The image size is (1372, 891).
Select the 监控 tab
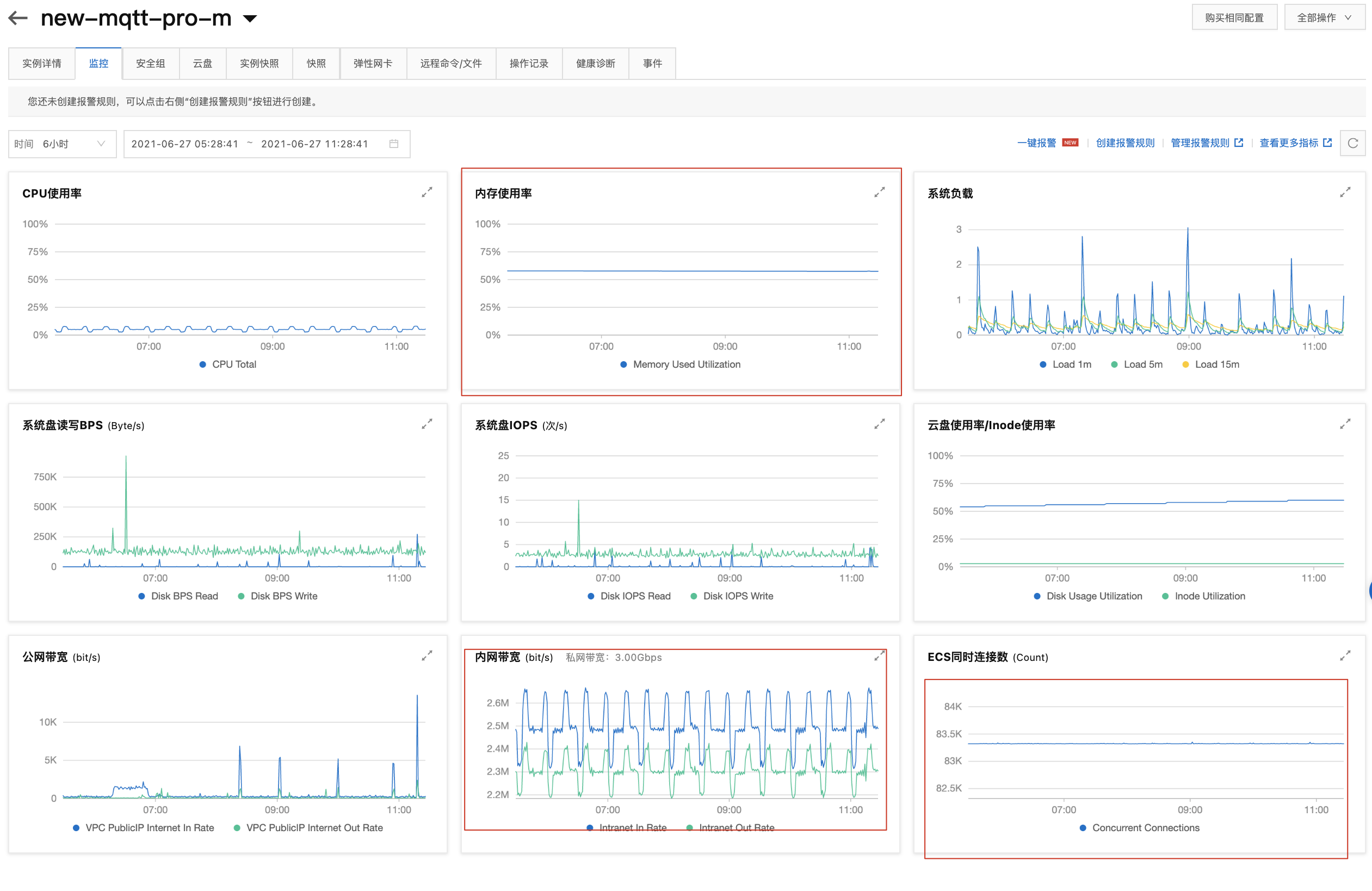(x=98, y=64)
